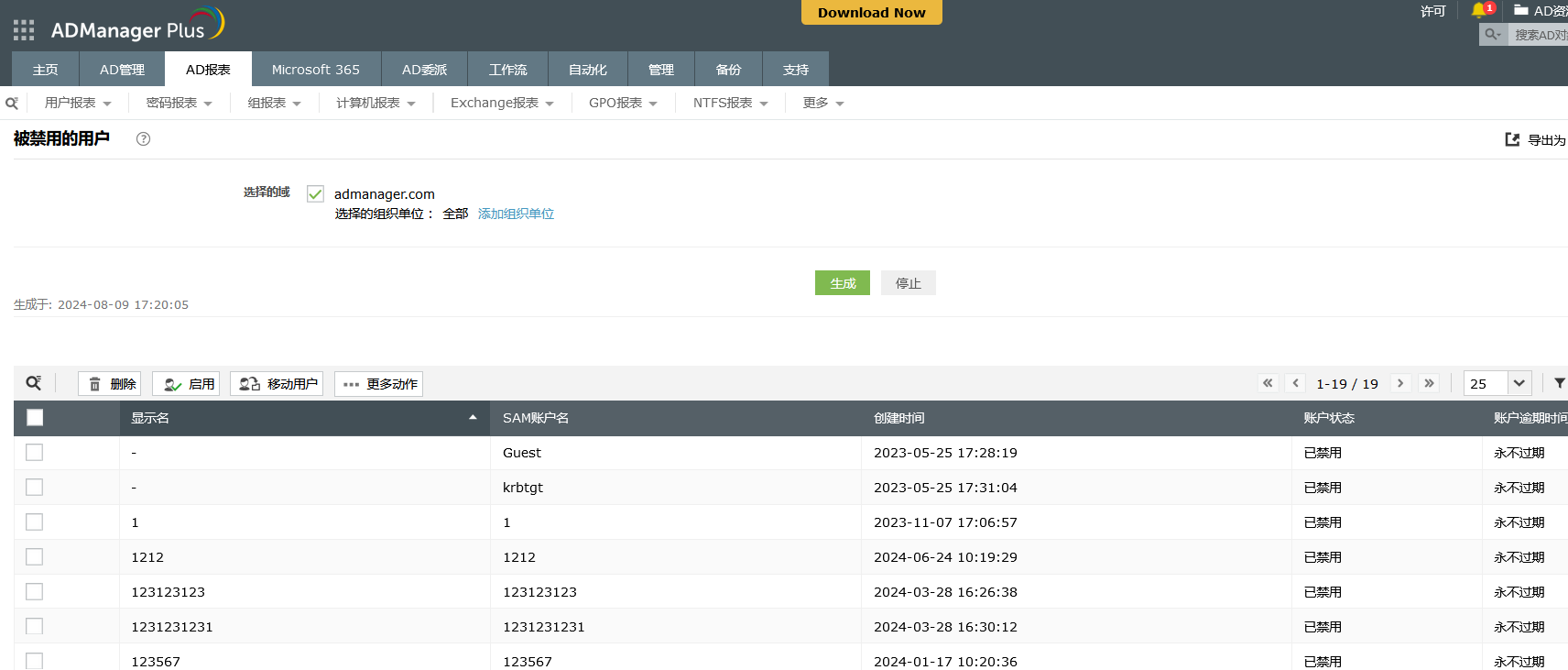Go to the last page arrow
Image resolution: width=1568 pixels, height=670 pixels.
tap(1429, 383)
